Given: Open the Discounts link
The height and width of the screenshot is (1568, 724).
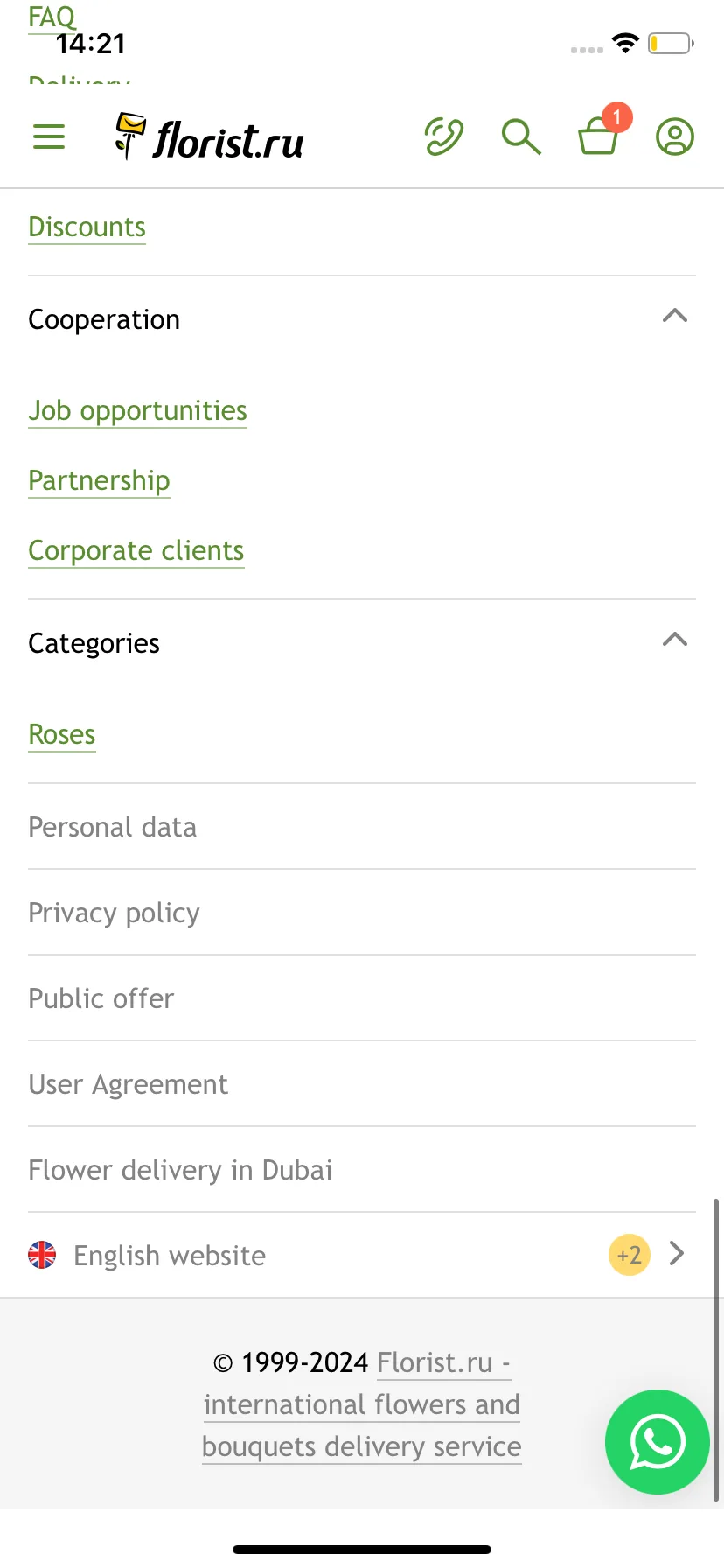Looking at the screenshot, I should (87, 227).
